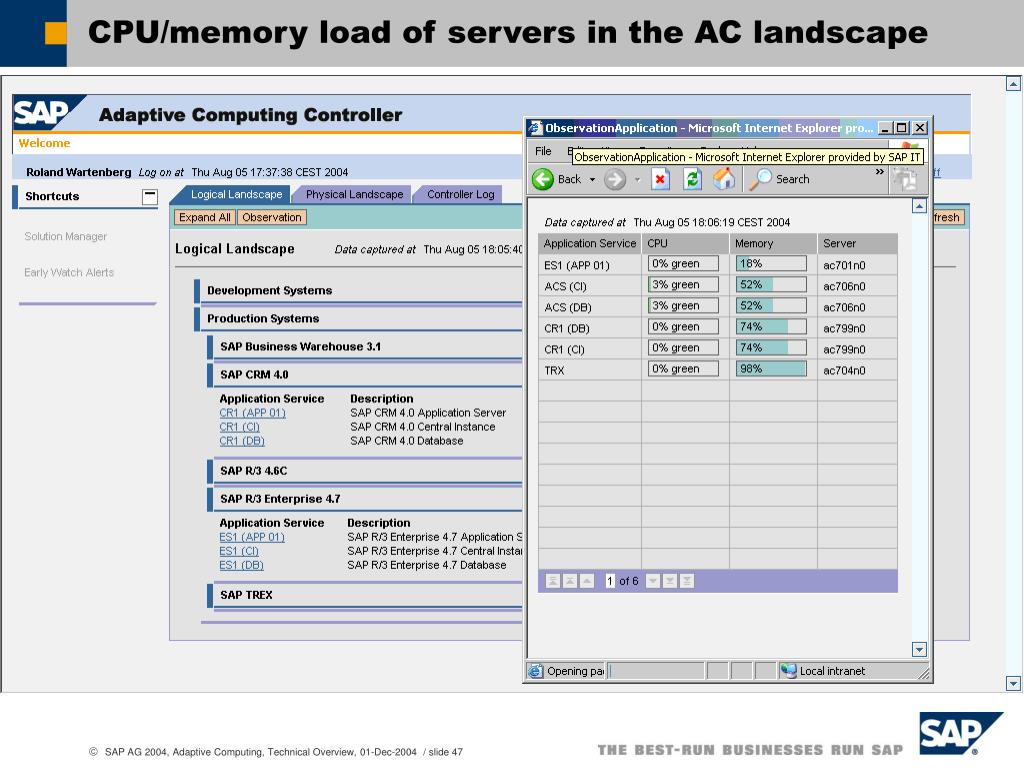The height and width of the screenshot is (768, 1024).
Task: Click table pager next-page icon
Action: click(x=669, y=581)
